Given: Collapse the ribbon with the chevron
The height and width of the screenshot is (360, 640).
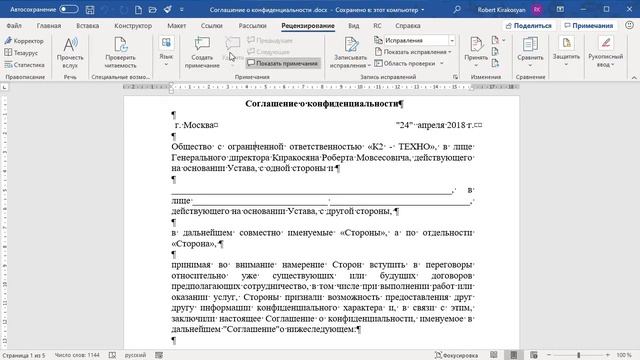Looking at the screenshot, I should point(634,77).
